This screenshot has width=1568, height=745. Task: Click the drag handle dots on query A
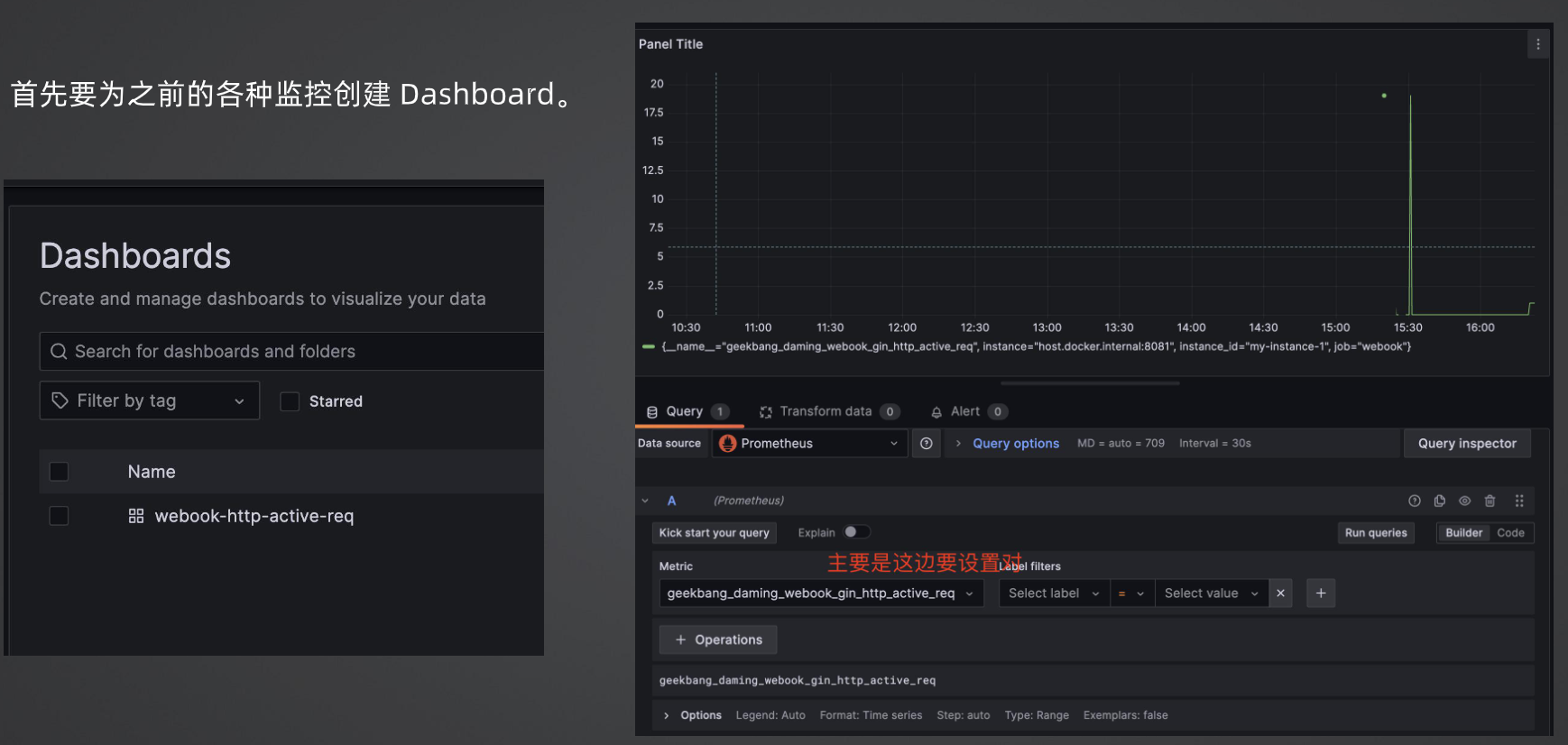(x=1519, y=501)
